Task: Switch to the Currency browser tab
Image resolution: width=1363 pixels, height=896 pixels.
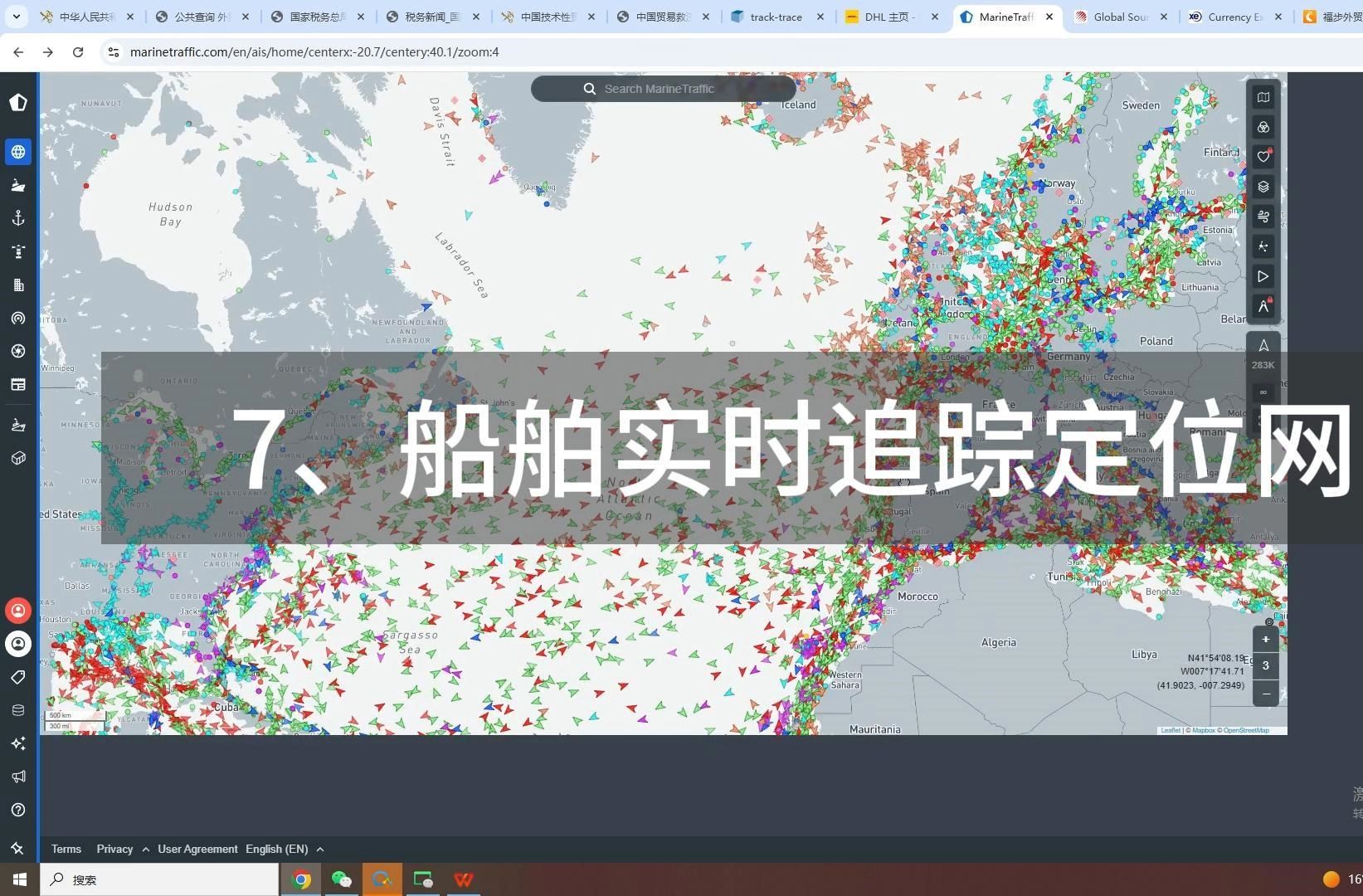Action: pos(1235,17)
